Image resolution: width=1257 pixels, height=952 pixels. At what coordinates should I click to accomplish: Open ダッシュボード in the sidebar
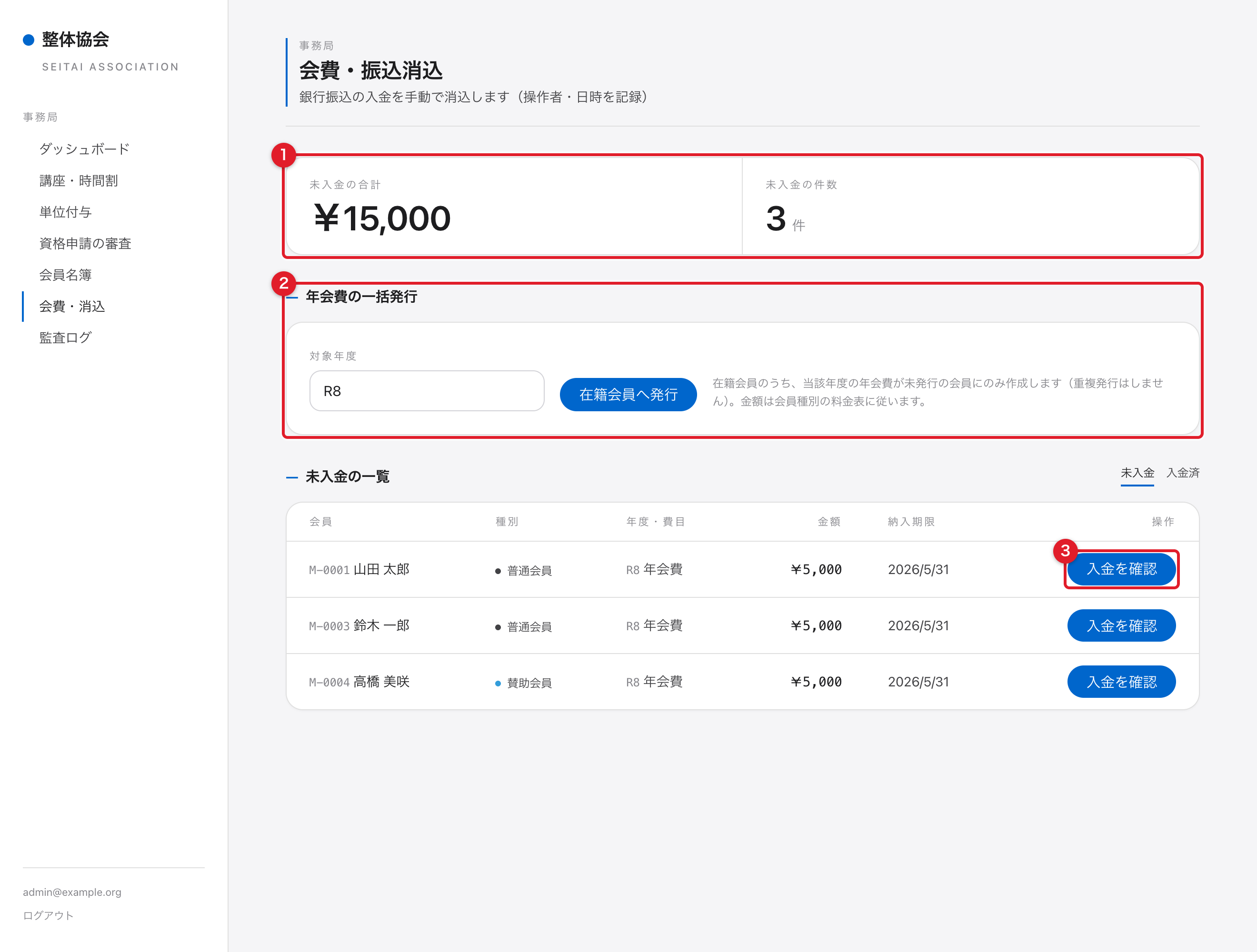(x=85, y=149)
